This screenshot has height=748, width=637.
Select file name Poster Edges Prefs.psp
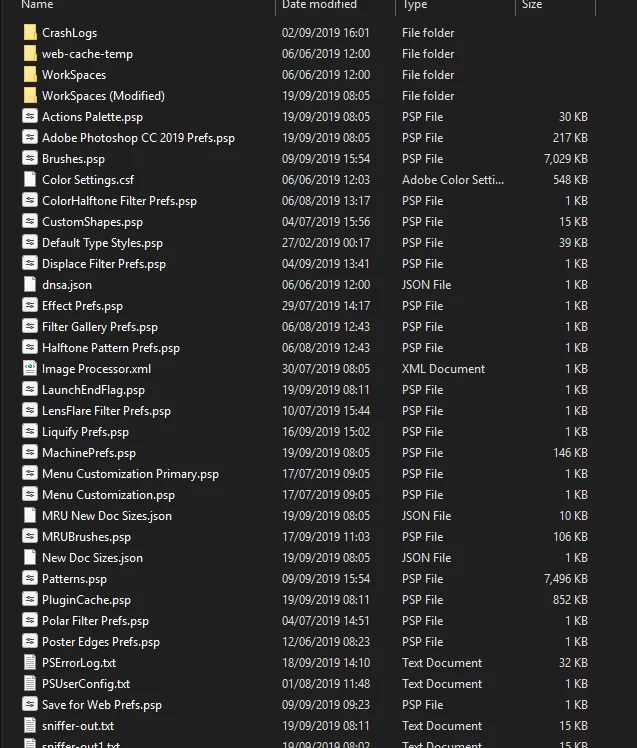(101, 642)
